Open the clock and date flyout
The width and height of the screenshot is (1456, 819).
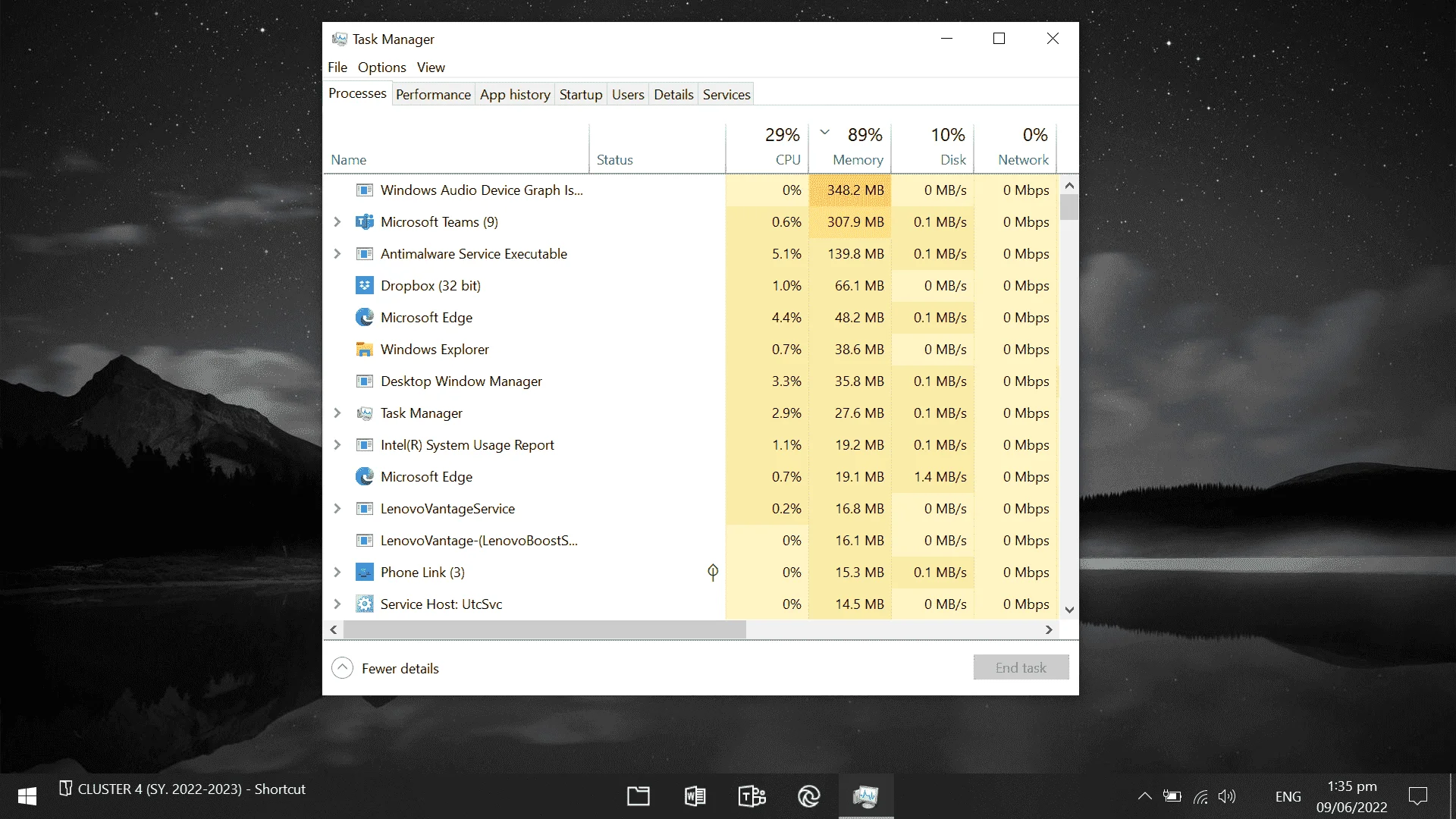(x=1352, y=796)
